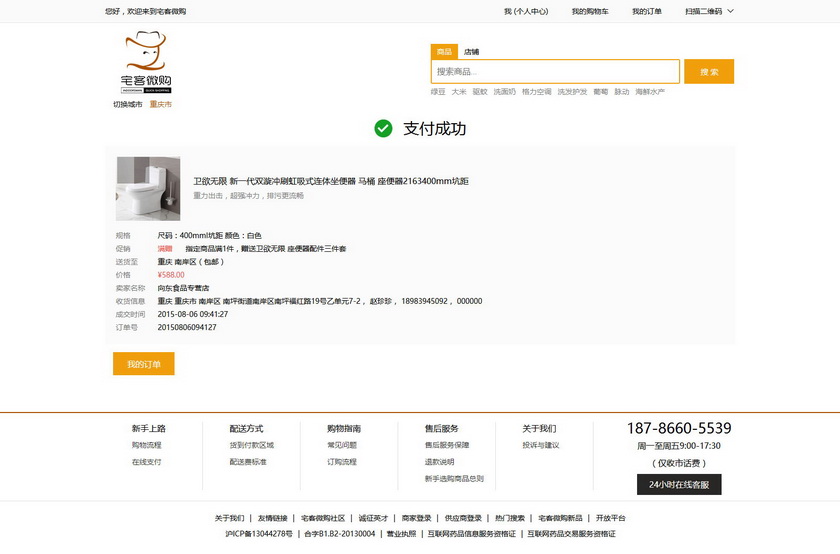The height and width of the screenshot is (554, 840).
Task: Open 互联网药品信息服务资格证 link
Action: click(471, 534)
